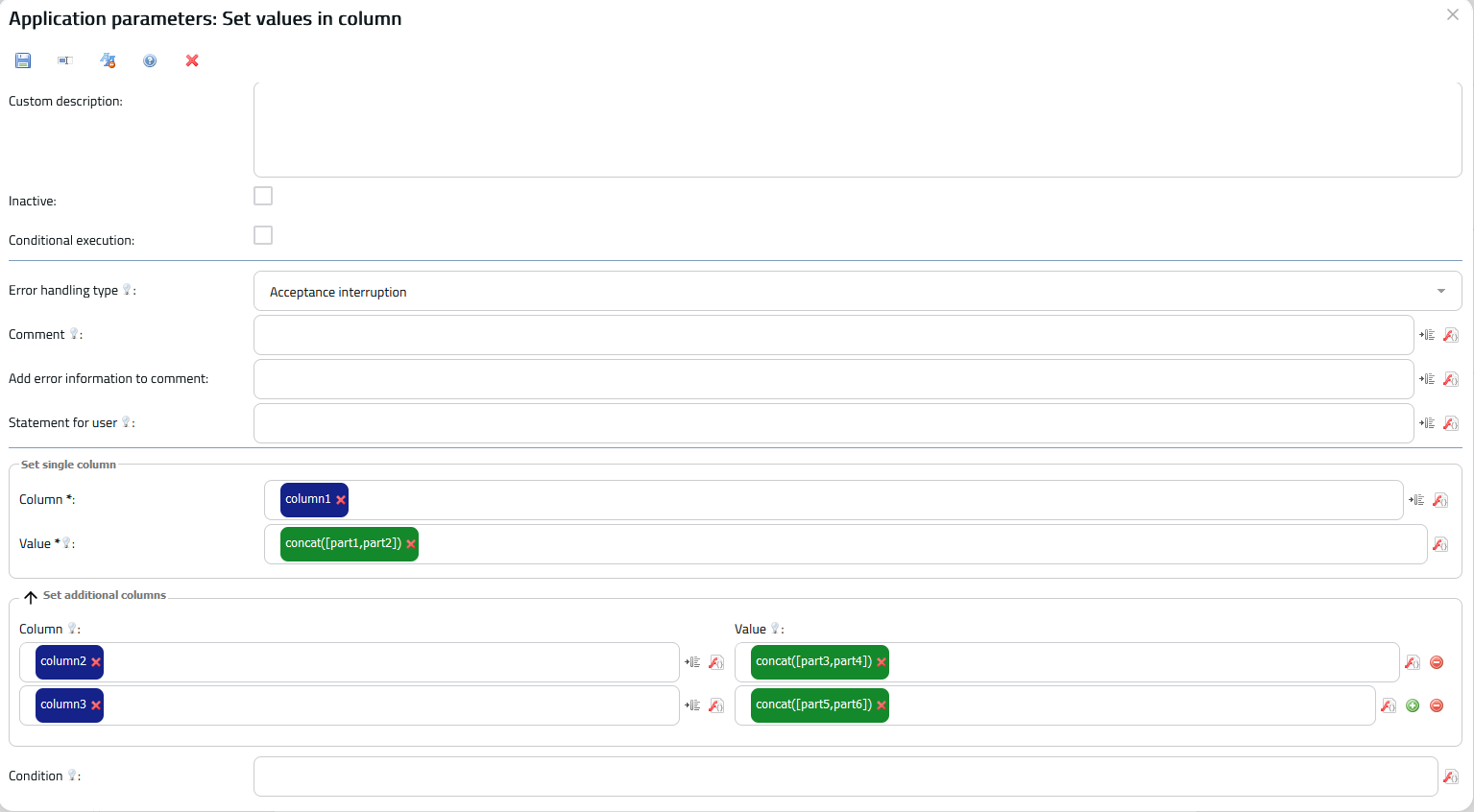Open variable picker next to Comment field
Screen dimensions: 1474x812
1427,335
